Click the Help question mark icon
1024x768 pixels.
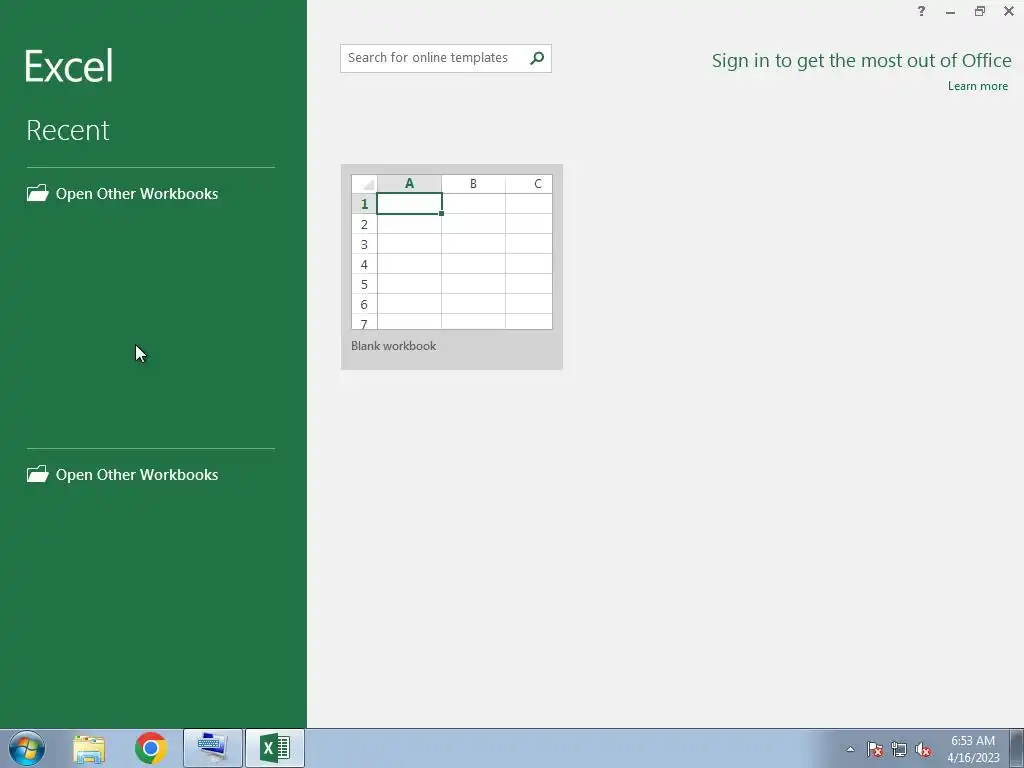(921, 11)
